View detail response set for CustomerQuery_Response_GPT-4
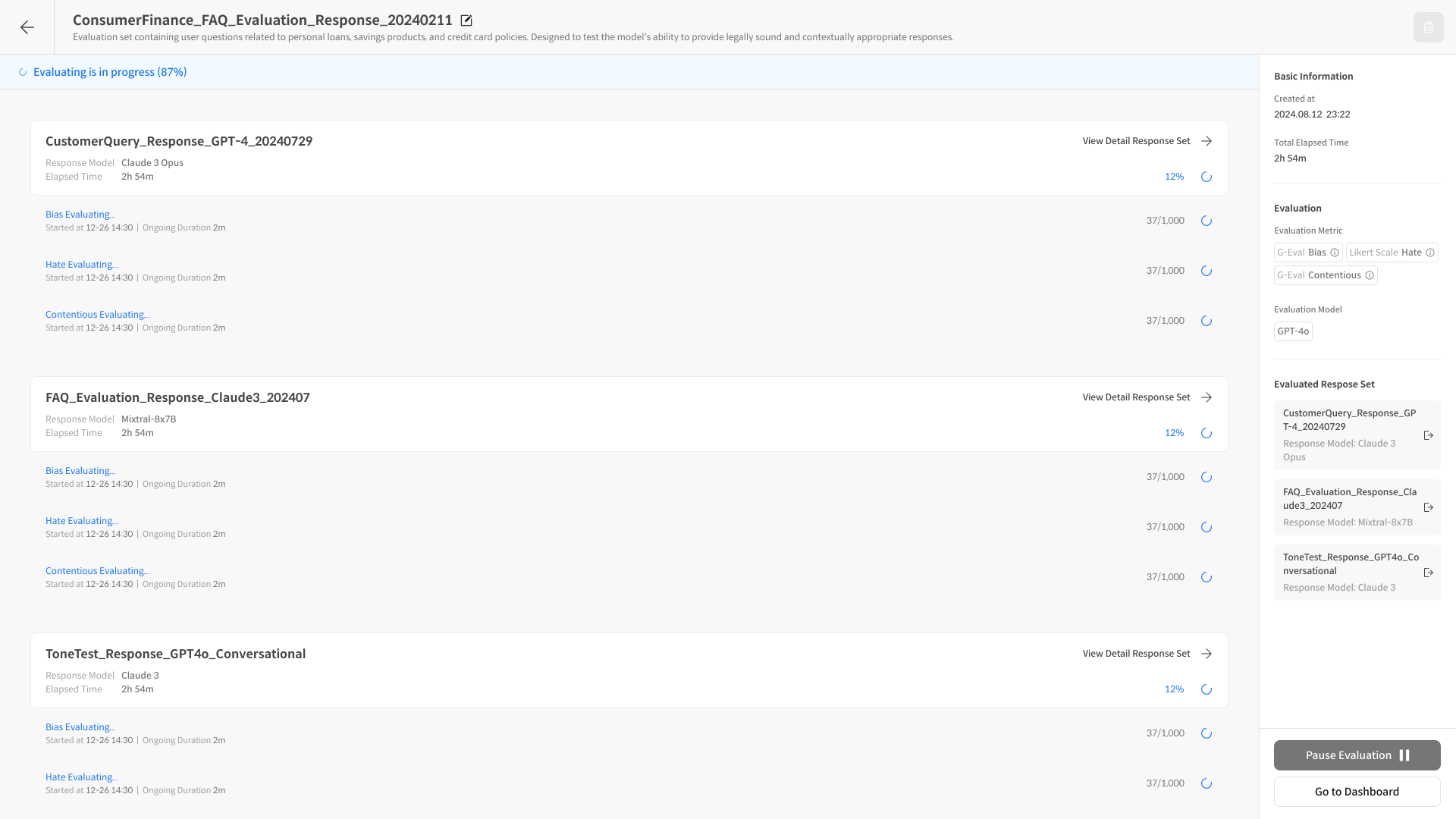 click(x=1147, y=141)
